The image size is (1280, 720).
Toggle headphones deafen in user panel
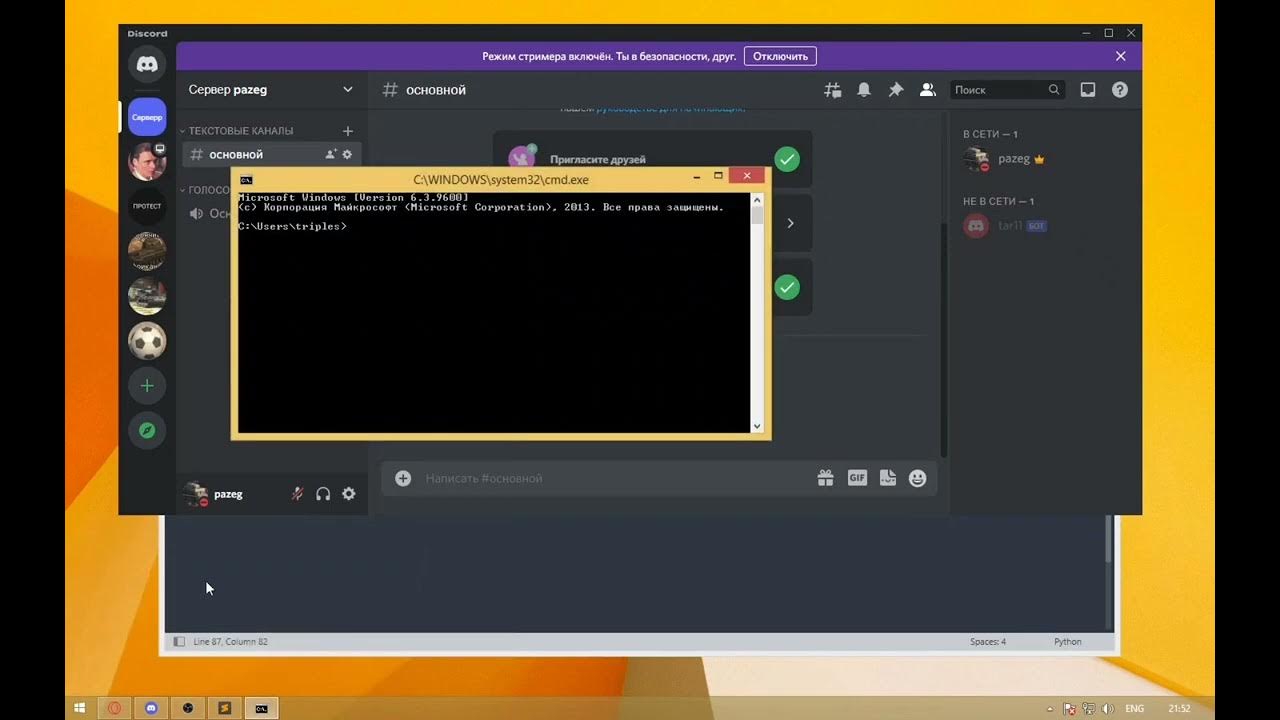point(323,494)
